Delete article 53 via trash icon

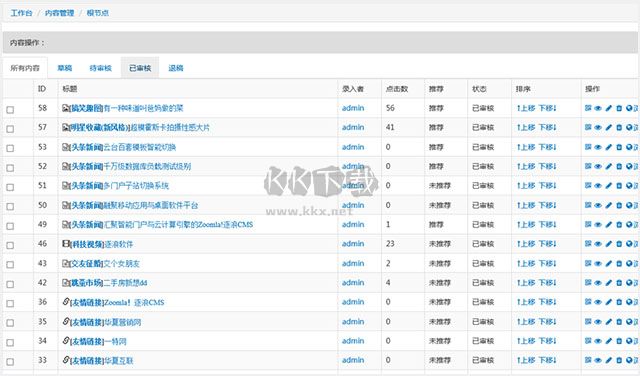(619, 147)
